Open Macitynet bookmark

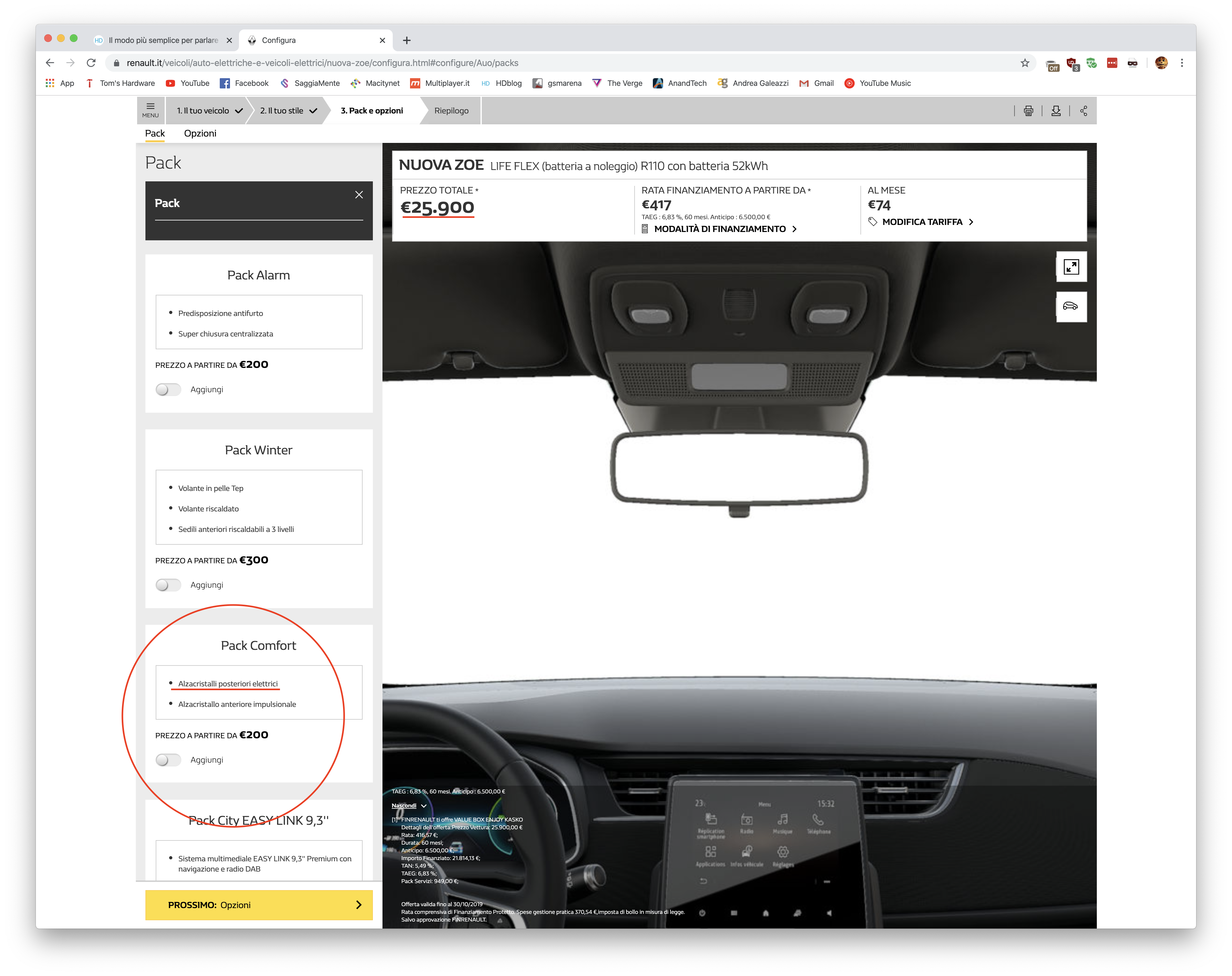click(375, 83)
